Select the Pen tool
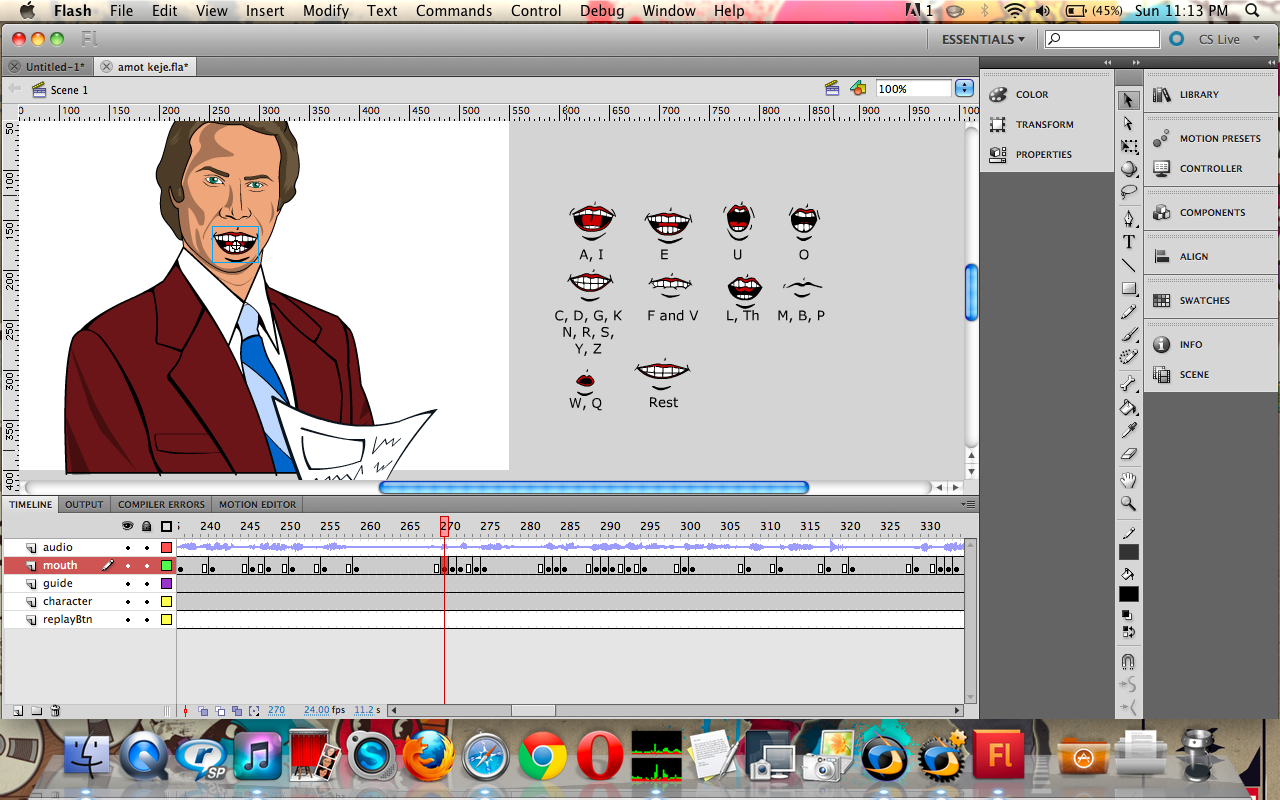 [x=1129, y=218]
